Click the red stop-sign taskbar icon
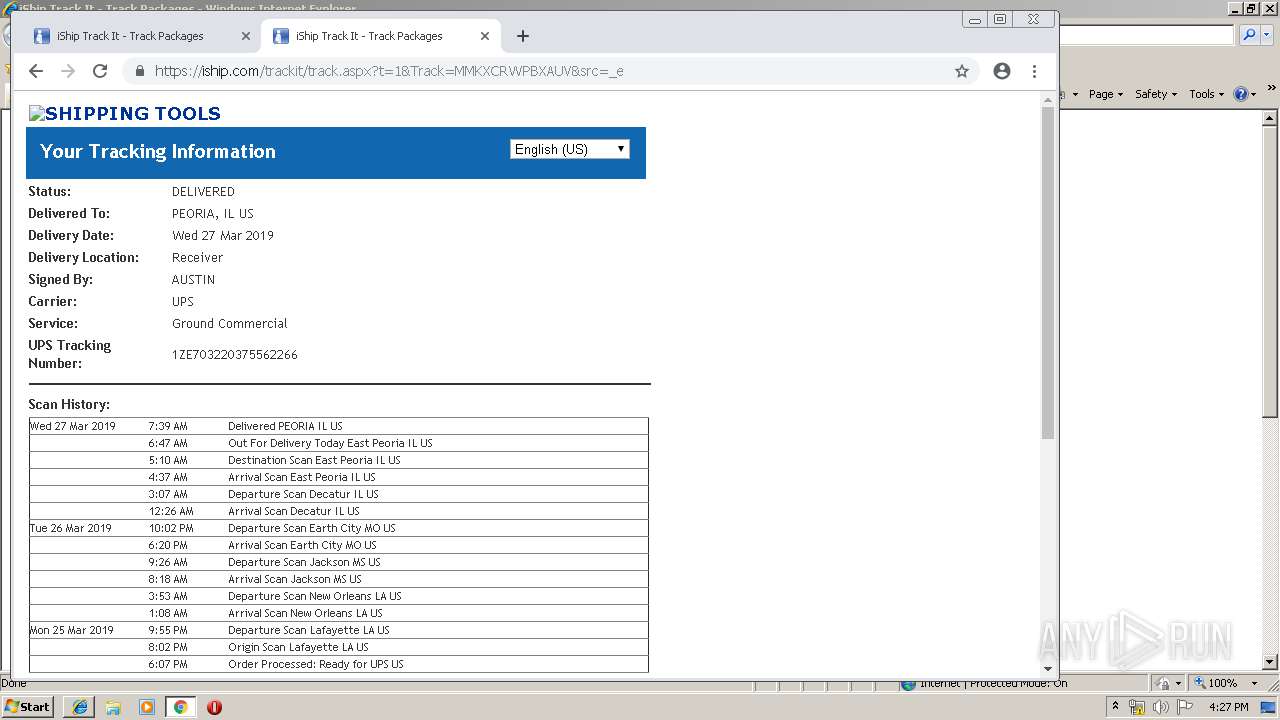This screenshot has height=720, width=1280. click(x=214, y=707)
